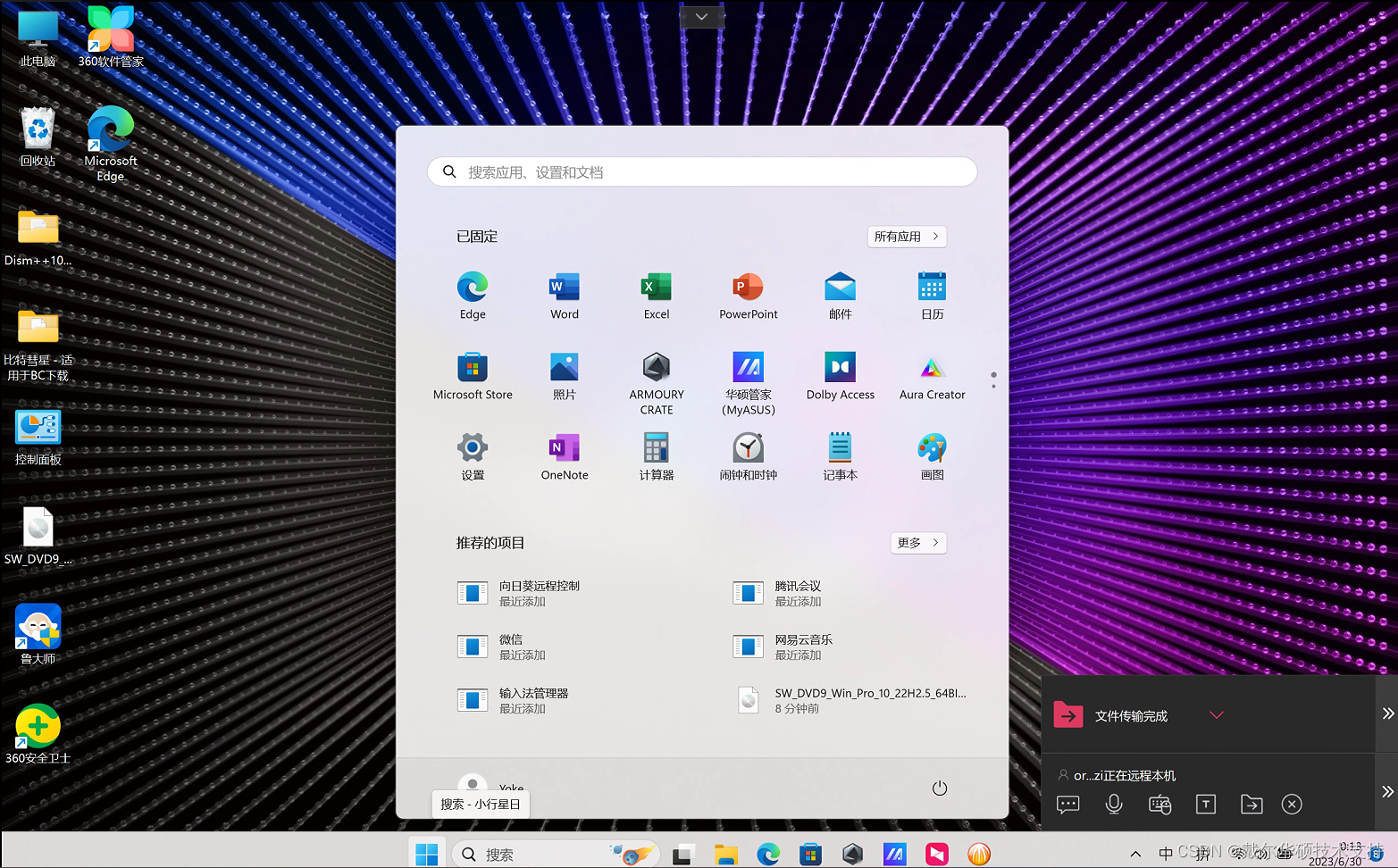This screenshot has width=1398, height=868.
Task: Click 更多 More recommended items
Action: [x=918, y=543]
